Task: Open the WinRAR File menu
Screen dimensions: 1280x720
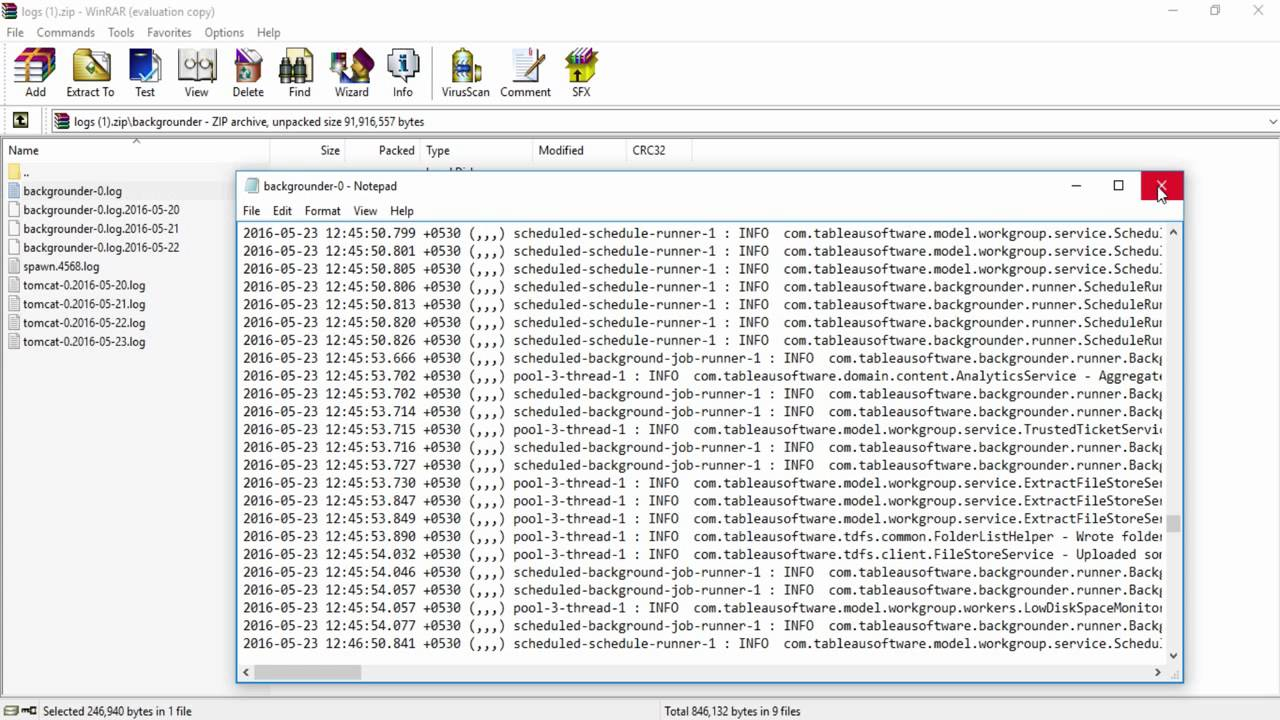Action: click(x=15, y=32)
